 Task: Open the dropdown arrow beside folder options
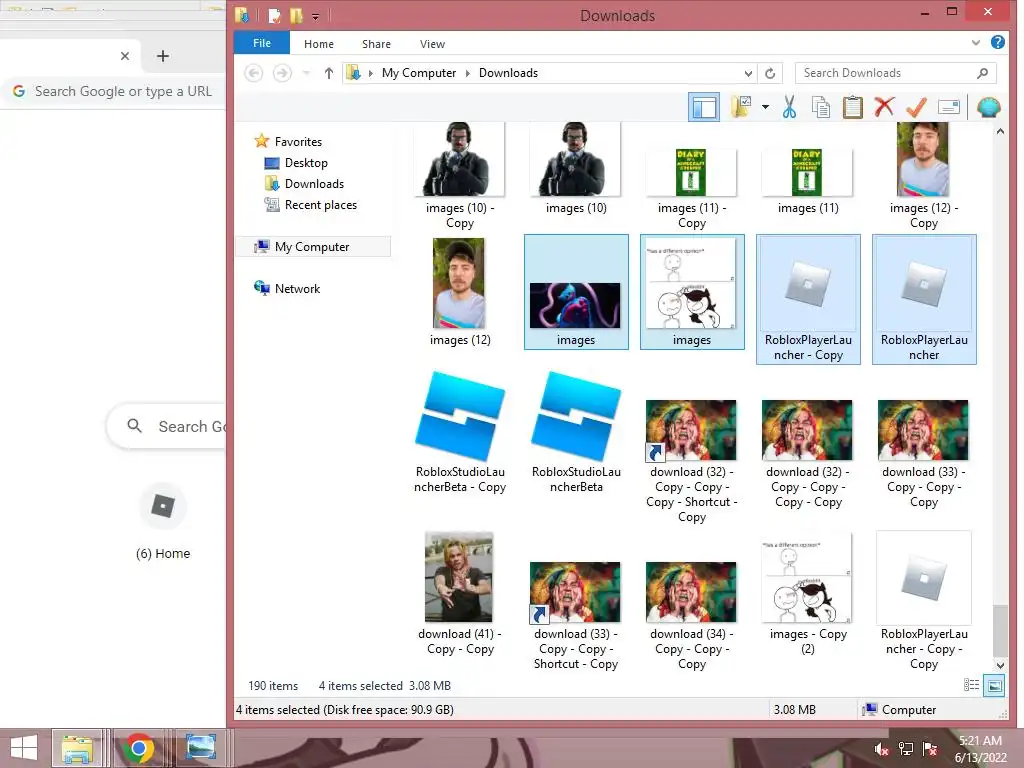point(765,107)
